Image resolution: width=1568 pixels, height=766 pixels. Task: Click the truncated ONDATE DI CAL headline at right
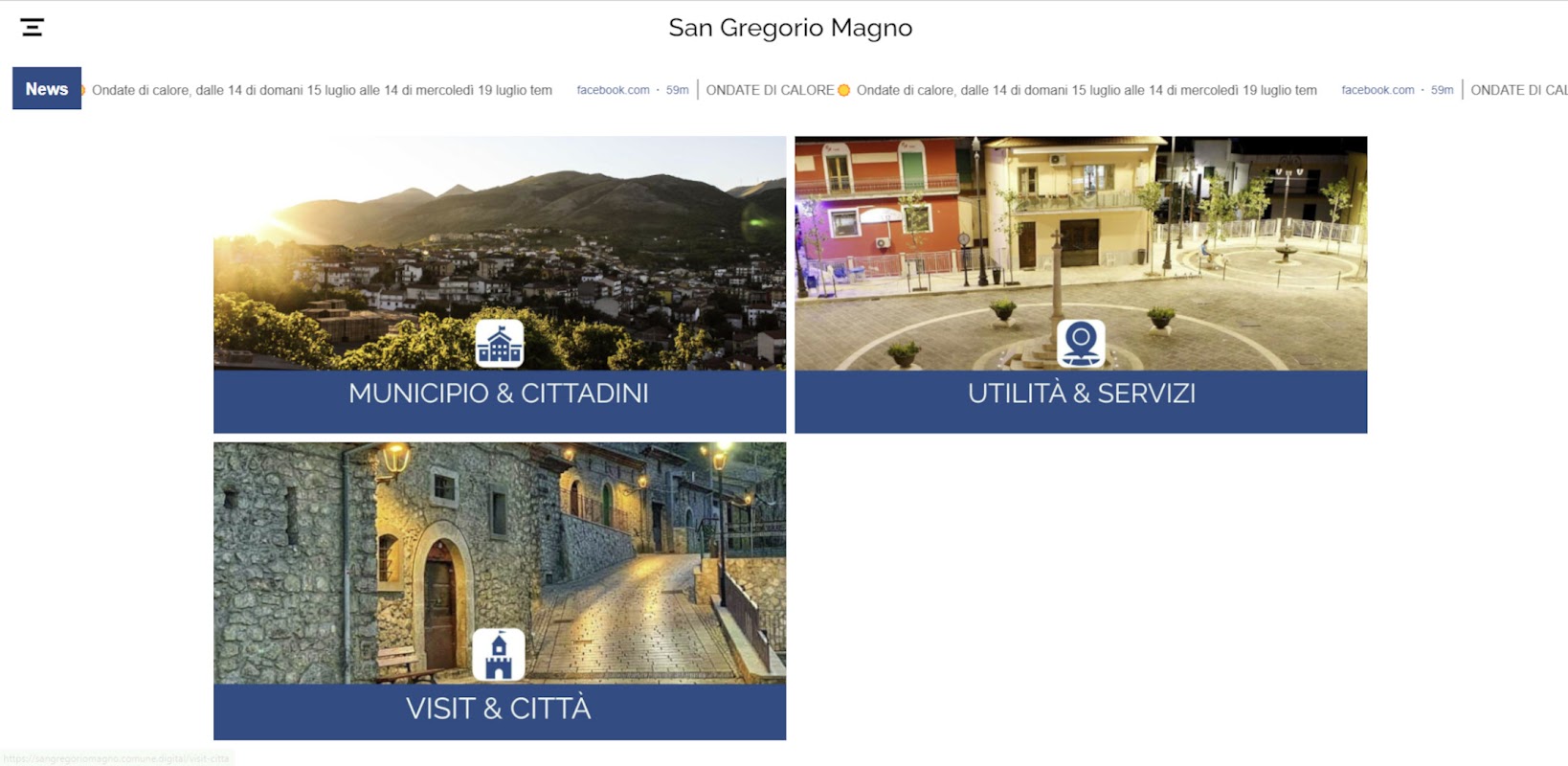[1519, 90]
